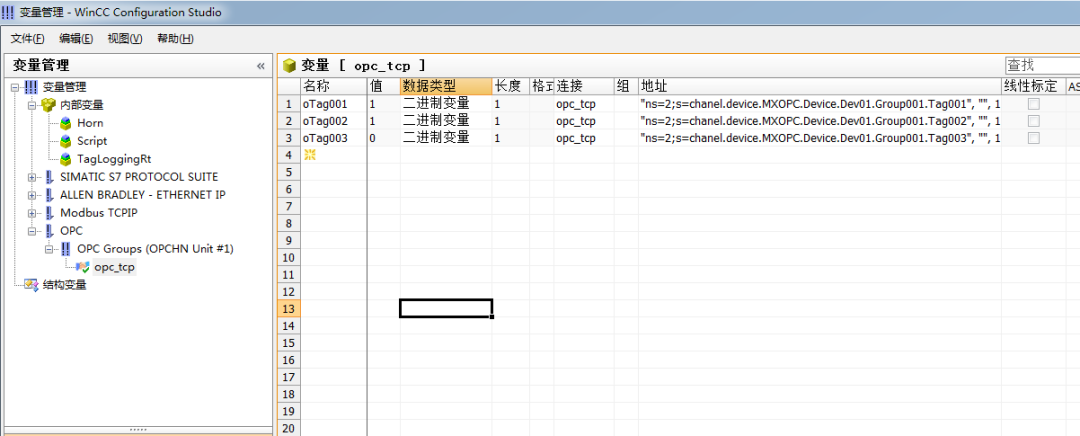Click the 线性标定 column header

tap(1032, 86)
